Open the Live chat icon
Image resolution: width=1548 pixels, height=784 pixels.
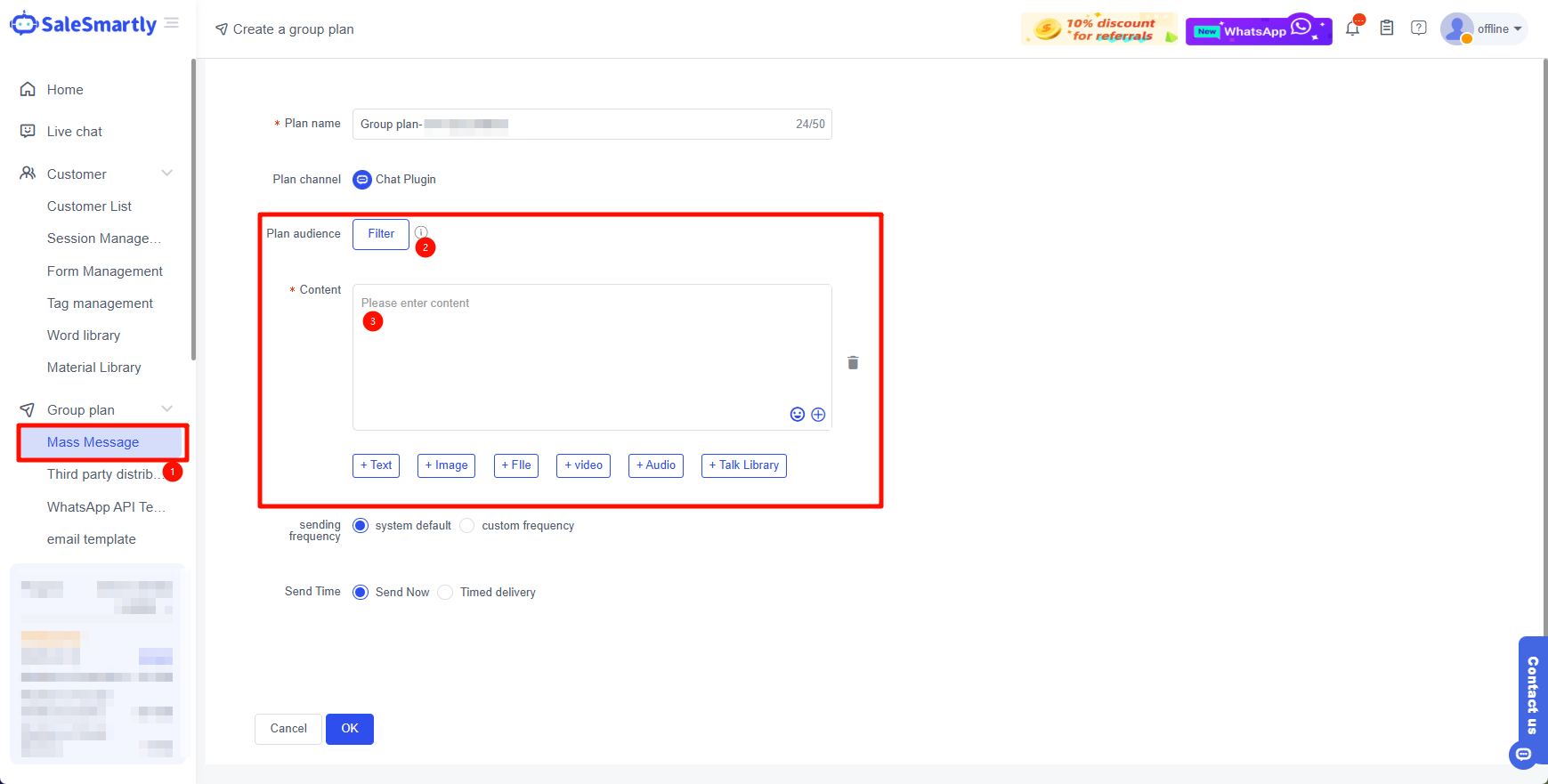28,131
